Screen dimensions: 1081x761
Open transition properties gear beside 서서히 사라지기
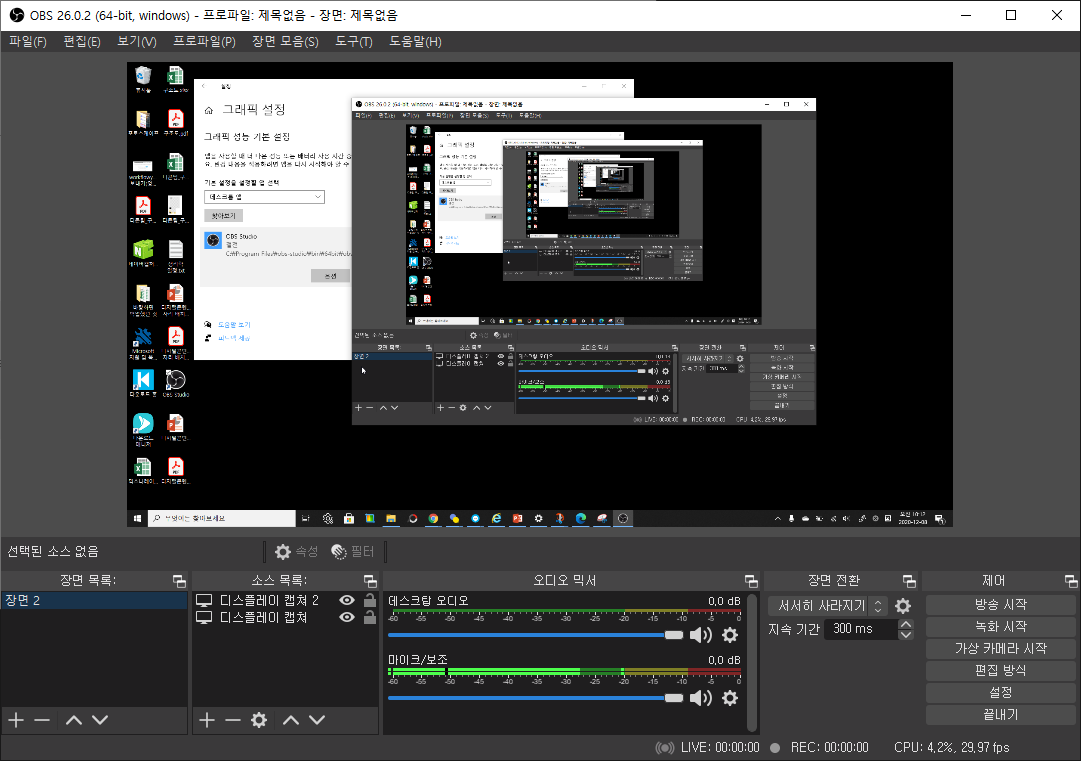903,606
